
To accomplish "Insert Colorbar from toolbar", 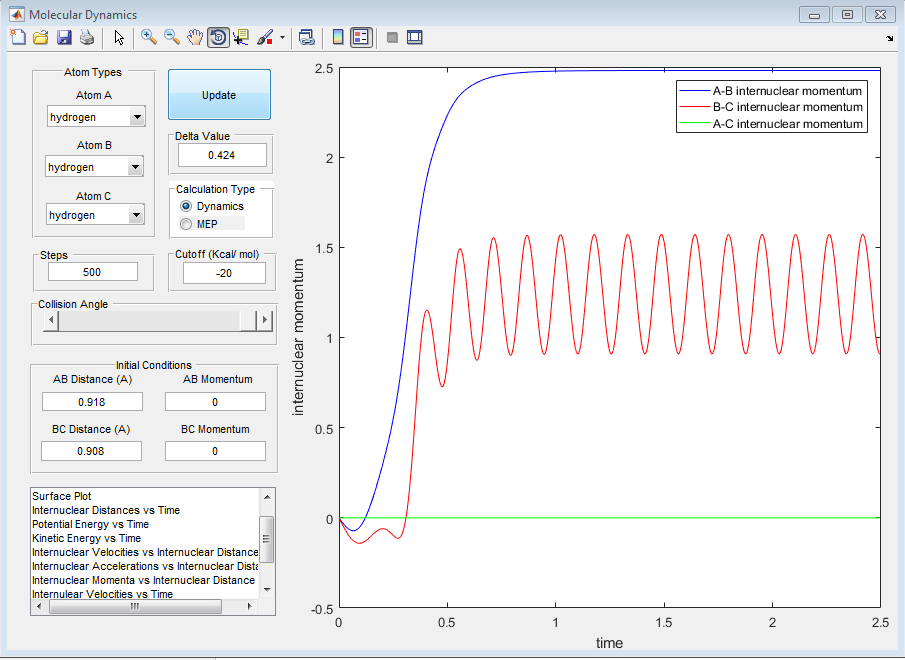I will coord(338,38).
